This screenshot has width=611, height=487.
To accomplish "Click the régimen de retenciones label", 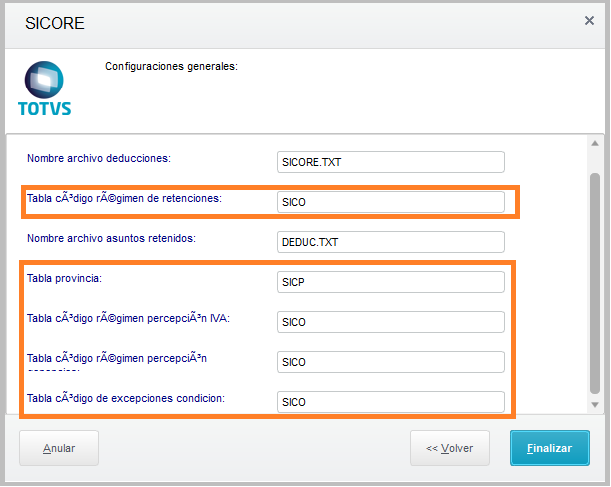I will (x=124, y=198).
